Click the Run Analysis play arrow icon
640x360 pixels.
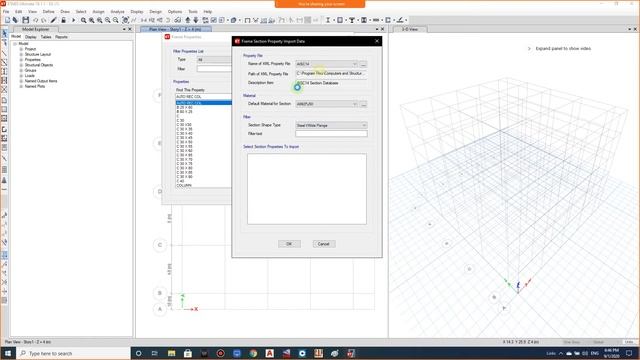(x=73, y=20)
